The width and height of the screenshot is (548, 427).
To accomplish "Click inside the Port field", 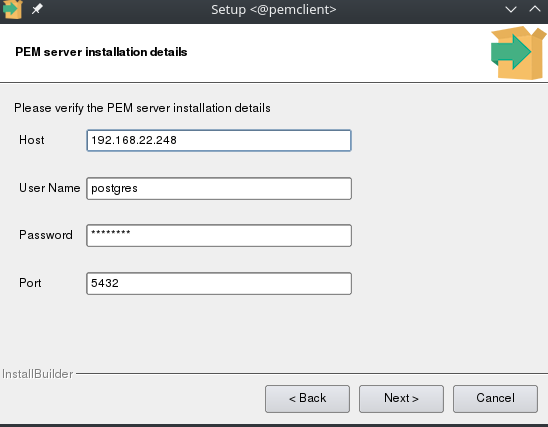I will tap(219, 283).
